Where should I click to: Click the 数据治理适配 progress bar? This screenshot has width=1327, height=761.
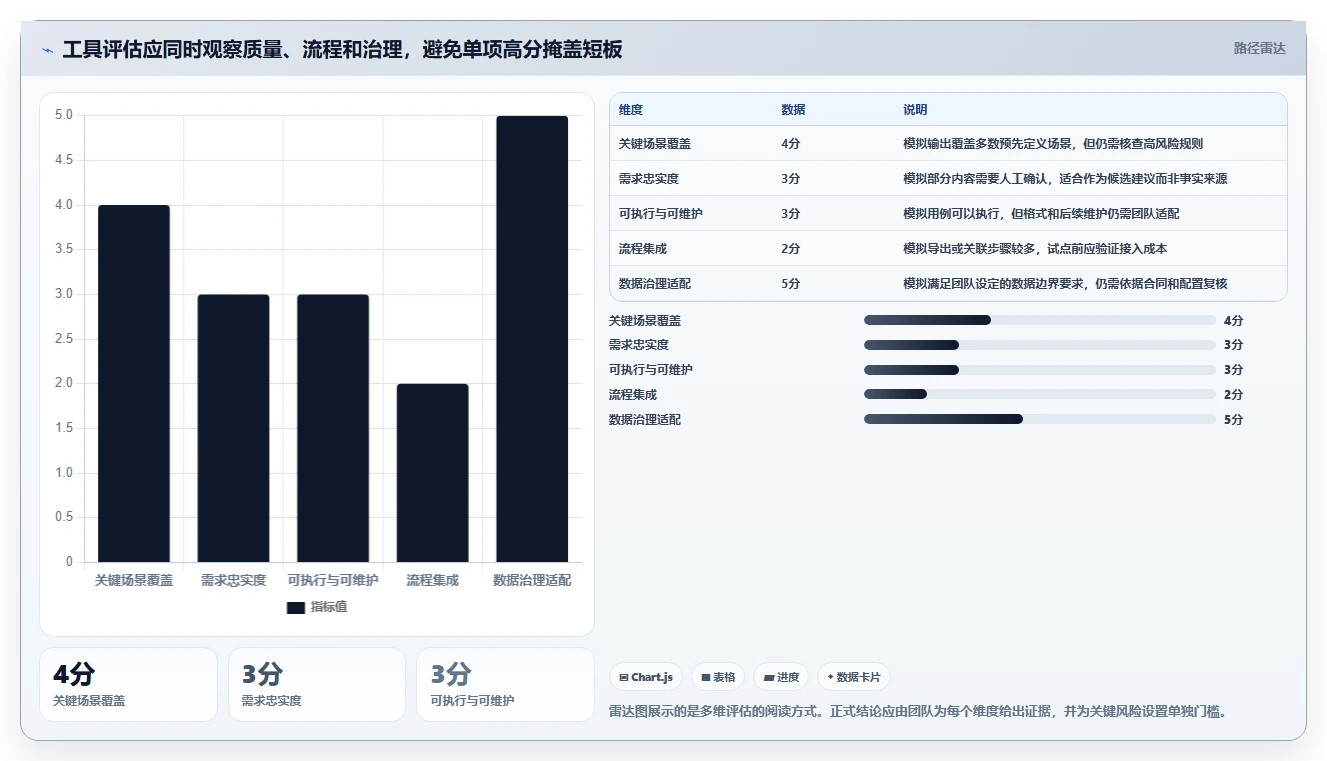point(1040,420)
